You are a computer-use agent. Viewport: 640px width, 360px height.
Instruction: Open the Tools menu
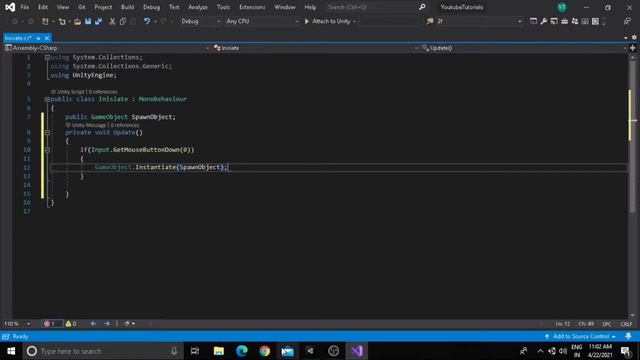pyautogui.click(x=223, y=7)
